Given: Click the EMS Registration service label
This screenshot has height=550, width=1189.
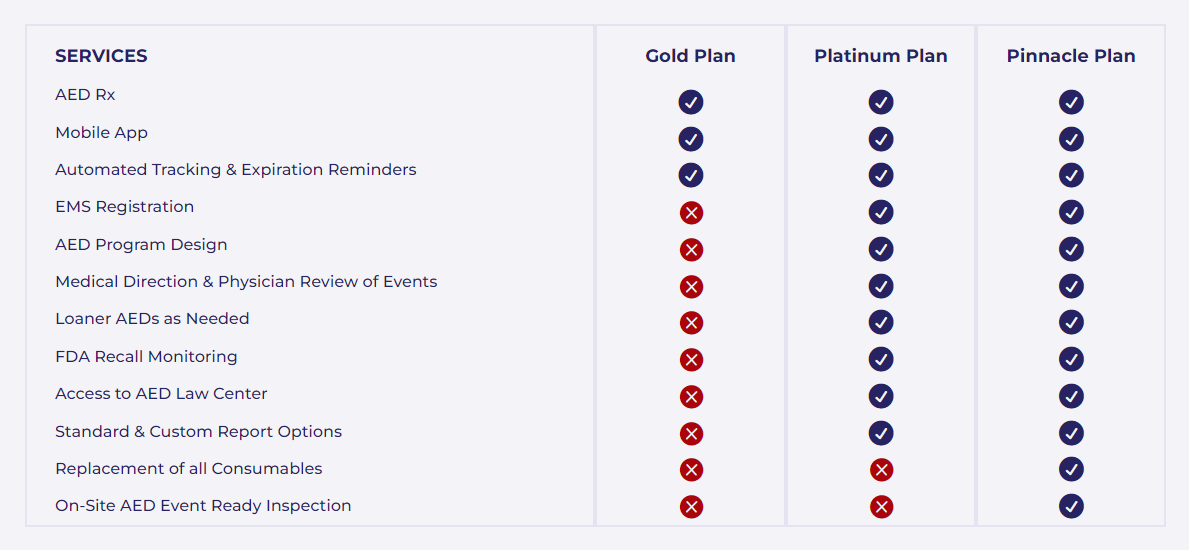Looking at the screenshot, I should pyautogui.click(x=124, y=207).
